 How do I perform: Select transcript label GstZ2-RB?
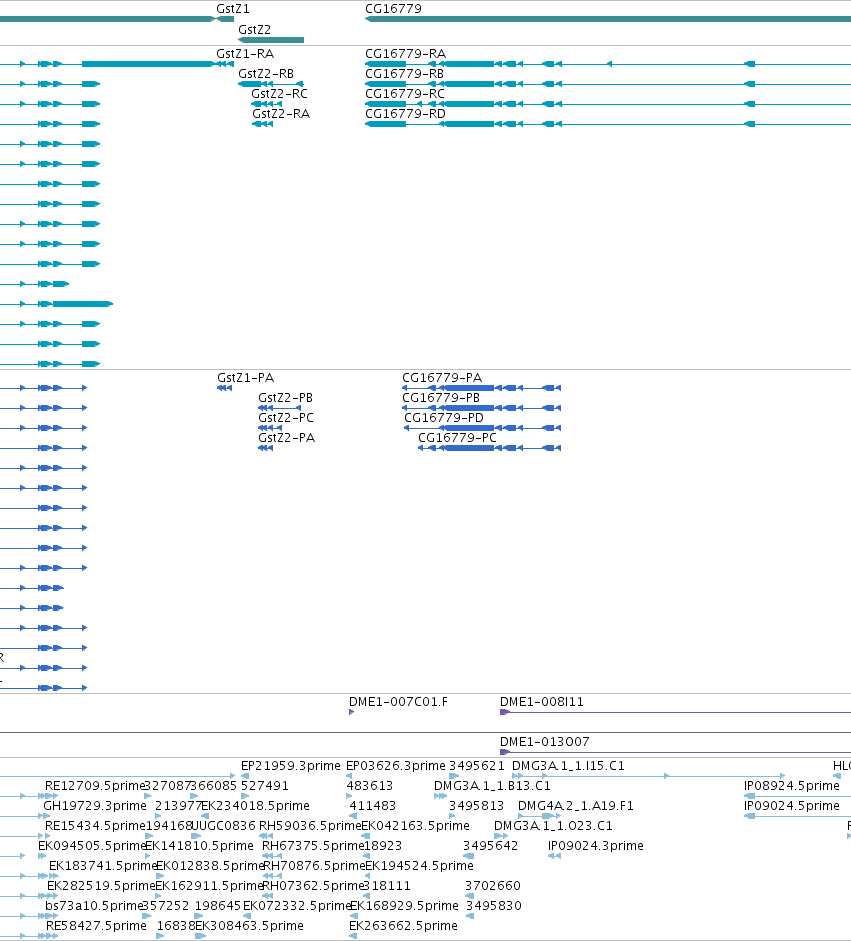point(266,74)
